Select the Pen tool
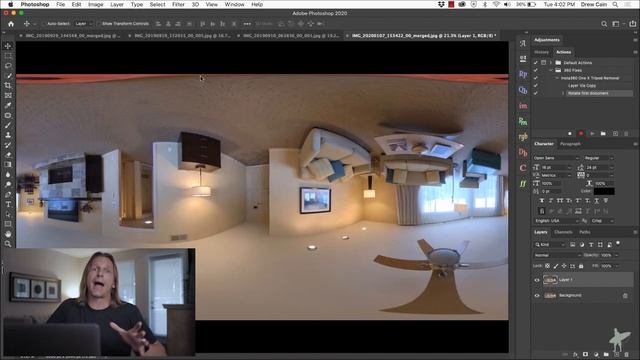 tap(8, 194)
